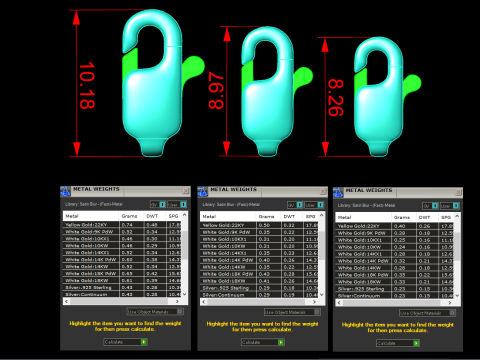Sort by the DWT column header in the left panel
Viewport: 480px width, 360px height.
pos(155,216)
